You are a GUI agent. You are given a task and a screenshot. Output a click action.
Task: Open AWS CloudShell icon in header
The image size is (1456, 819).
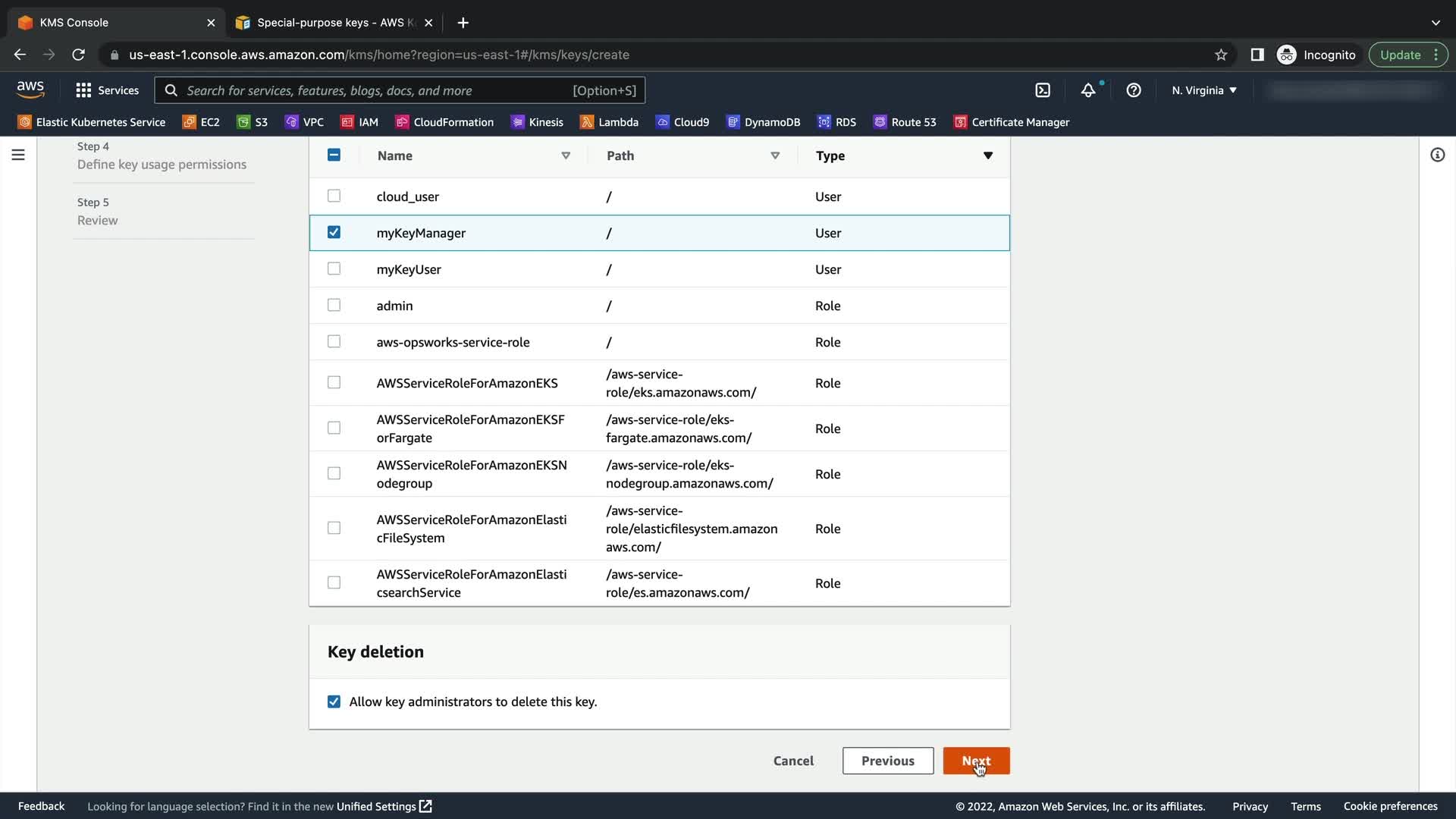pyautogui.click(x=1043, y=90)
